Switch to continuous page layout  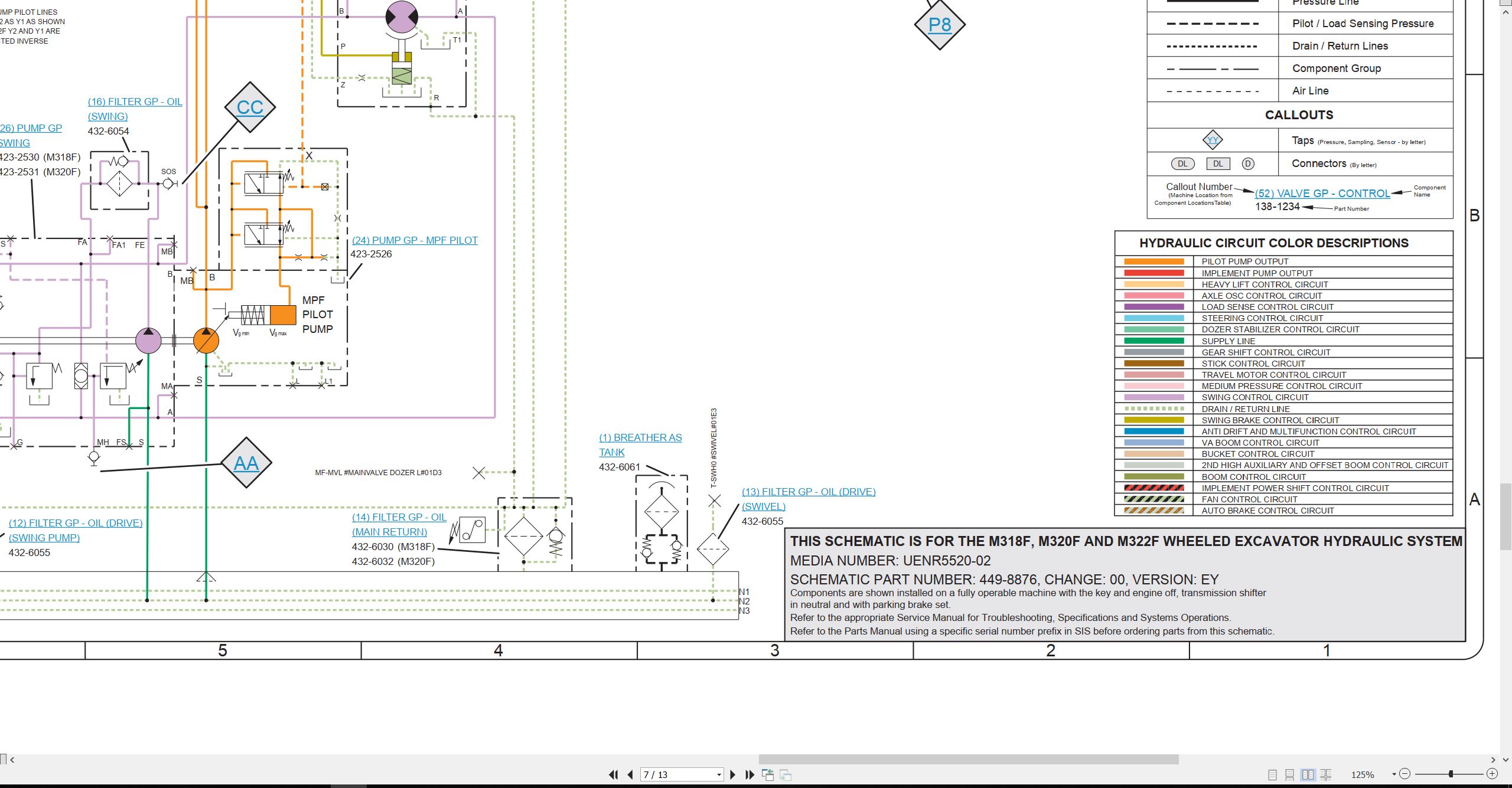point(1290,774)
